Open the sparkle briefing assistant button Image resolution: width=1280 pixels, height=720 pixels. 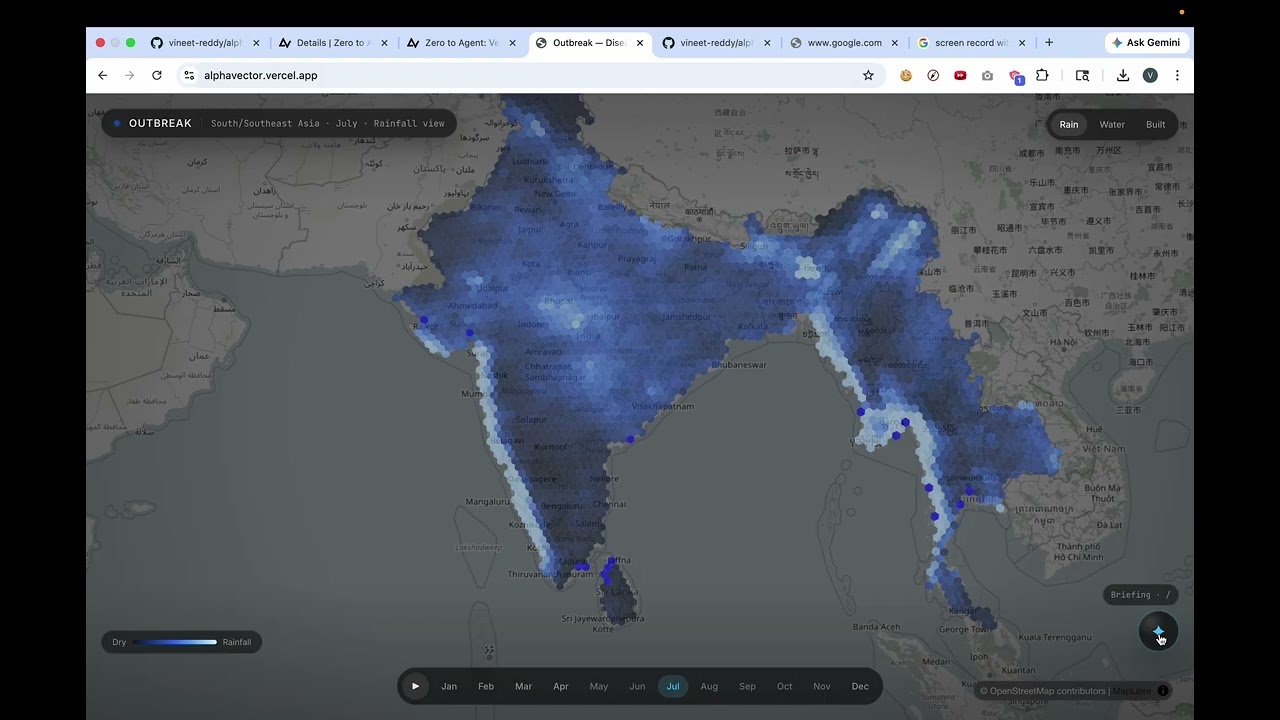click(1158, 632)
